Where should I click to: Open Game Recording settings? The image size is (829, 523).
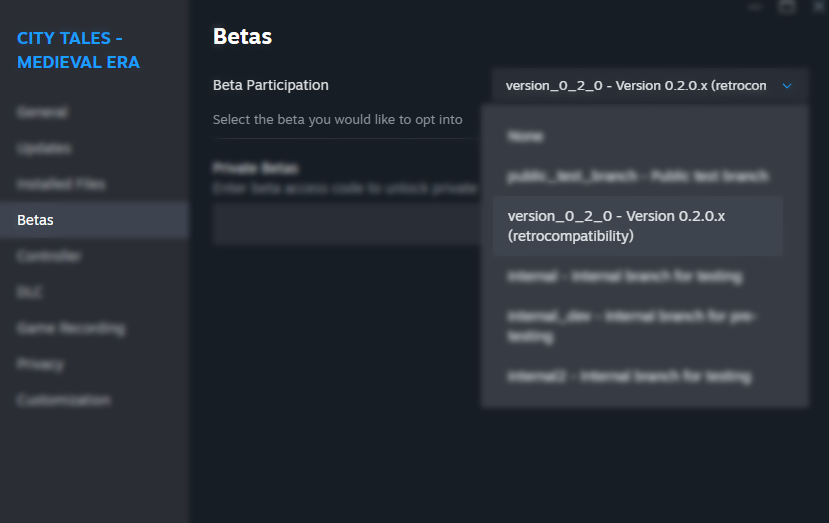click(71, 328)
